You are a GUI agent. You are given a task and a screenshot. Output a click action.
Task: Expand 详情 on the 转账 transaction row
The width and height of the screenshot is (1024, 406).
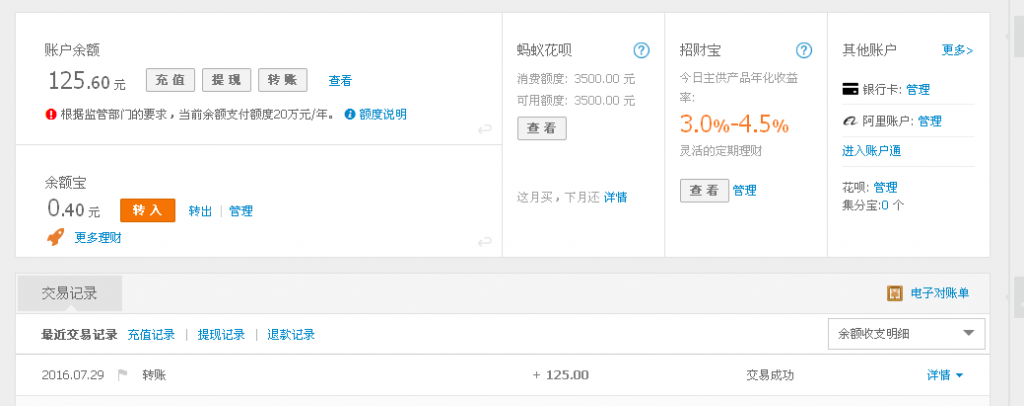coord(945,375)
